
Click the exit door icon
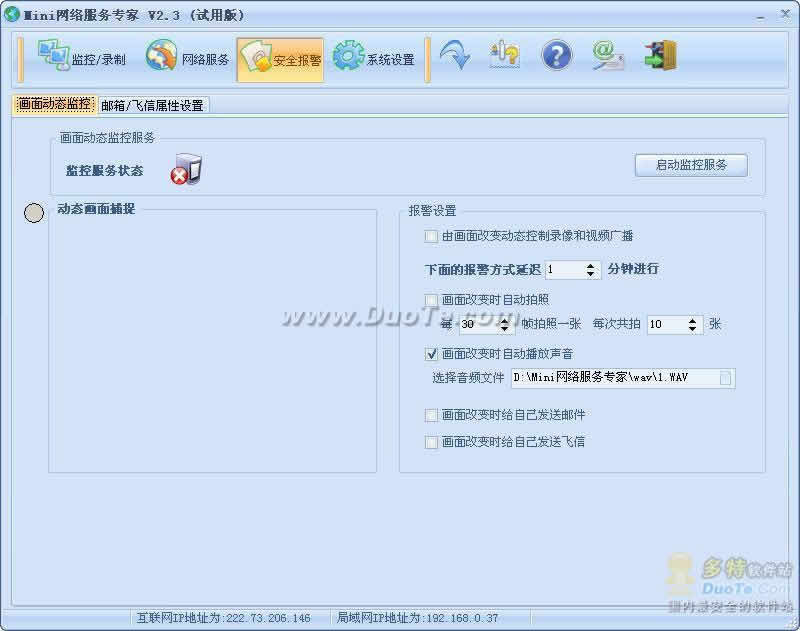click(661, 55)
